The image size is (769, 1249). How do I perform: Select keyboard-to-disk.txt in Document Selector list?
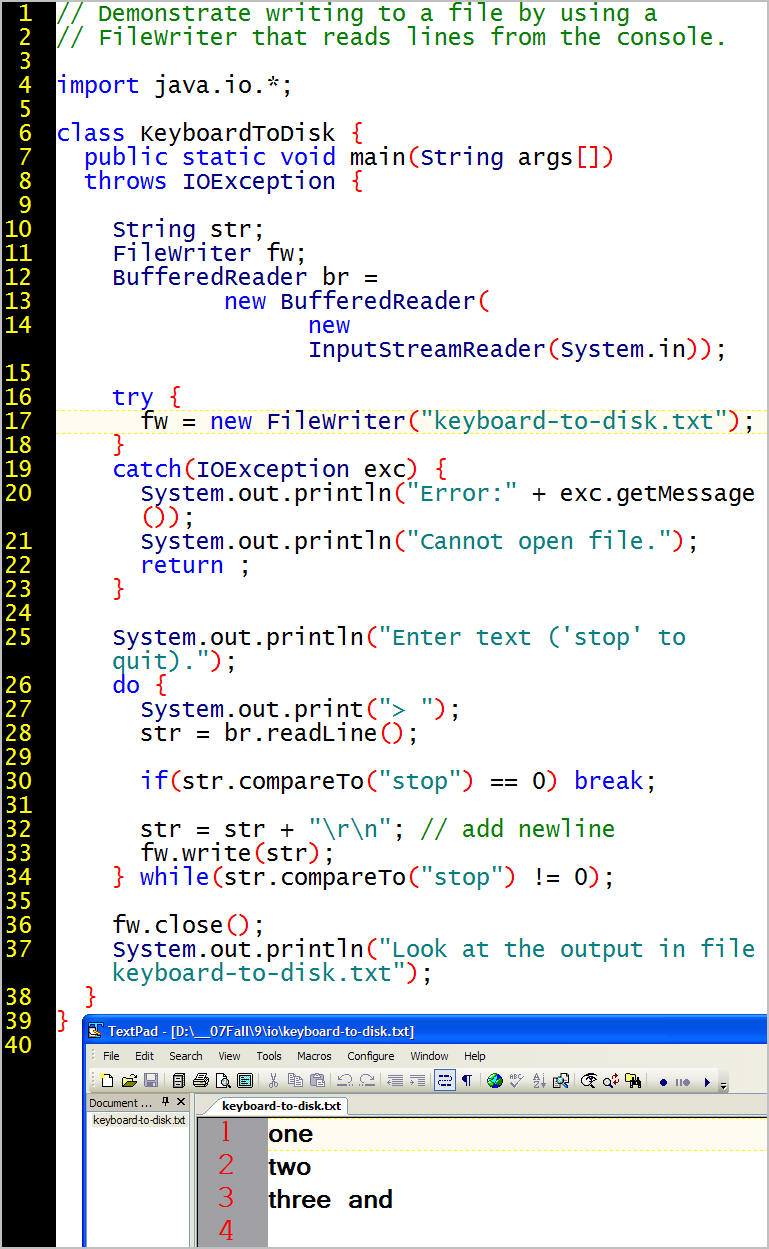(x=139, y=1120)
